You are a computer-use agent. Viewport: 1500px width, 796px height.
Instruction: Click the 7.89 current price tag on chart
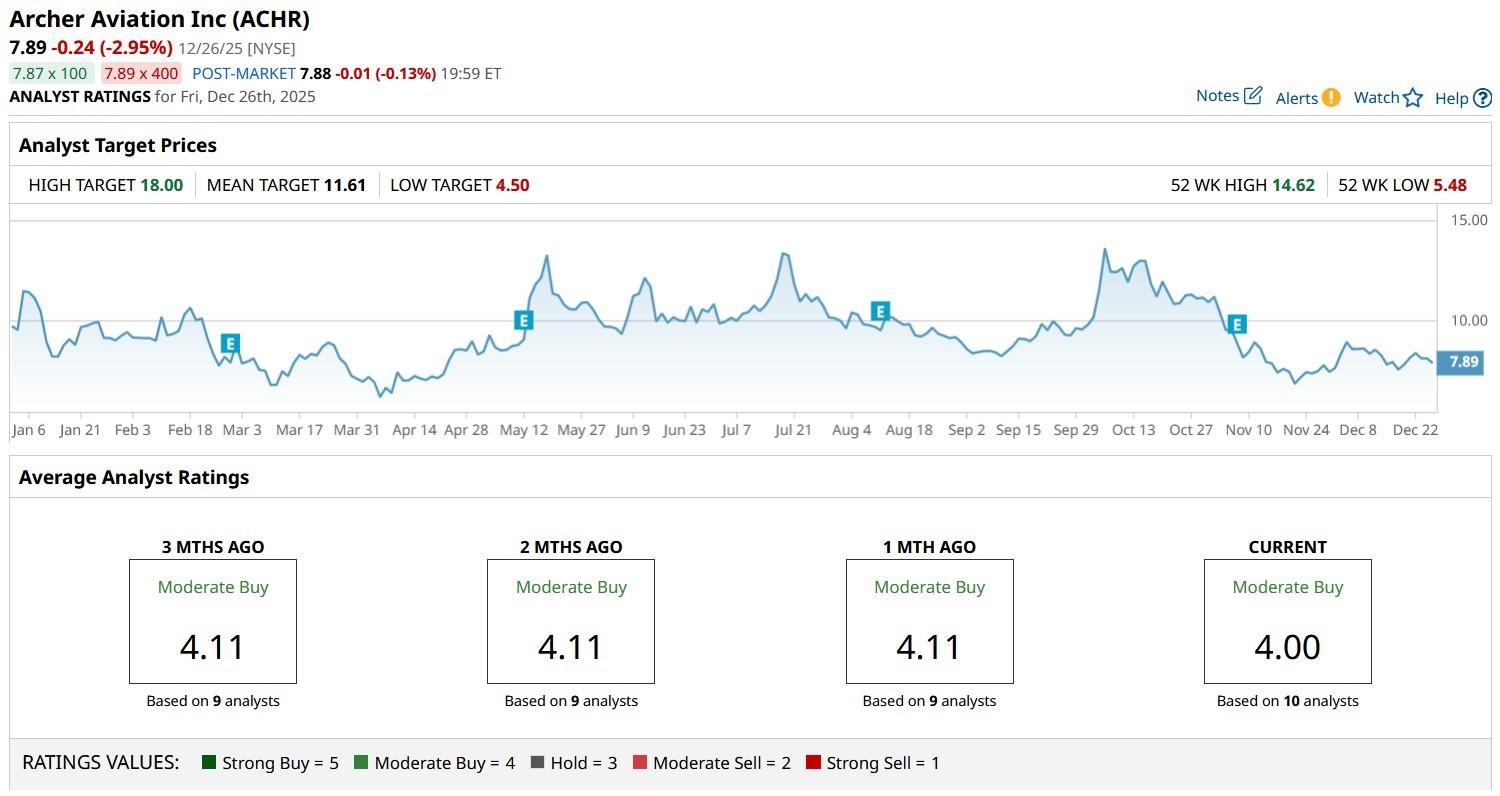point(1460,362)
